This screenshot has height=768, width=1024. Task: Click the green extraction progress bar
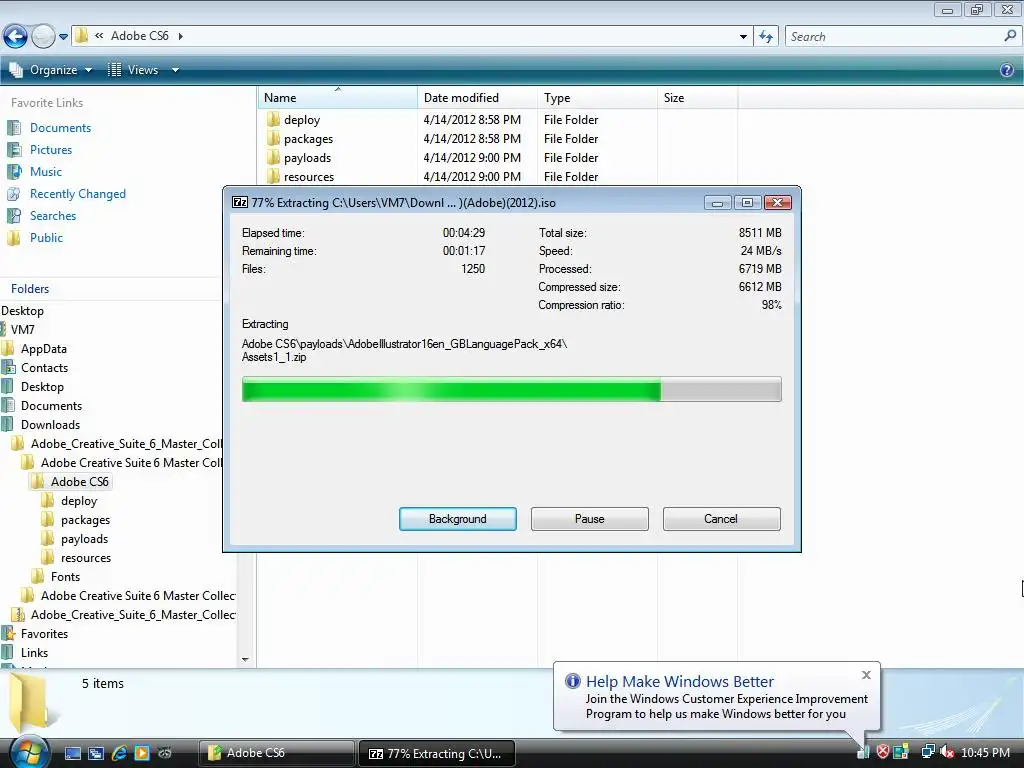(x=511, y=389)
